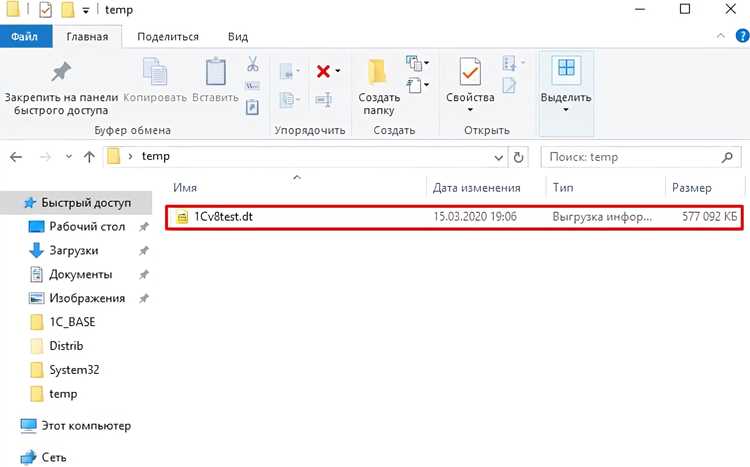750x467 pixels.
Task: Click the red X delete icon
Action: click(323, 72)
